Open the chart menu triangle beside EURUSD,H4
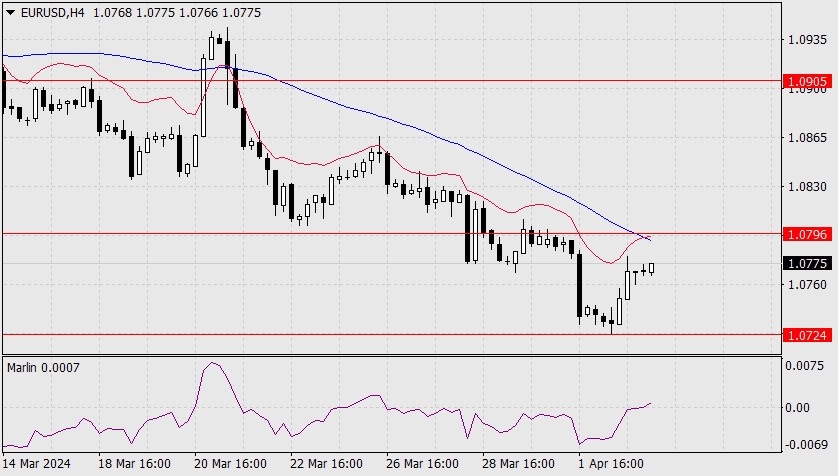Image resolution: width=838 pixels, height=476 pixels. coord(10,13)
